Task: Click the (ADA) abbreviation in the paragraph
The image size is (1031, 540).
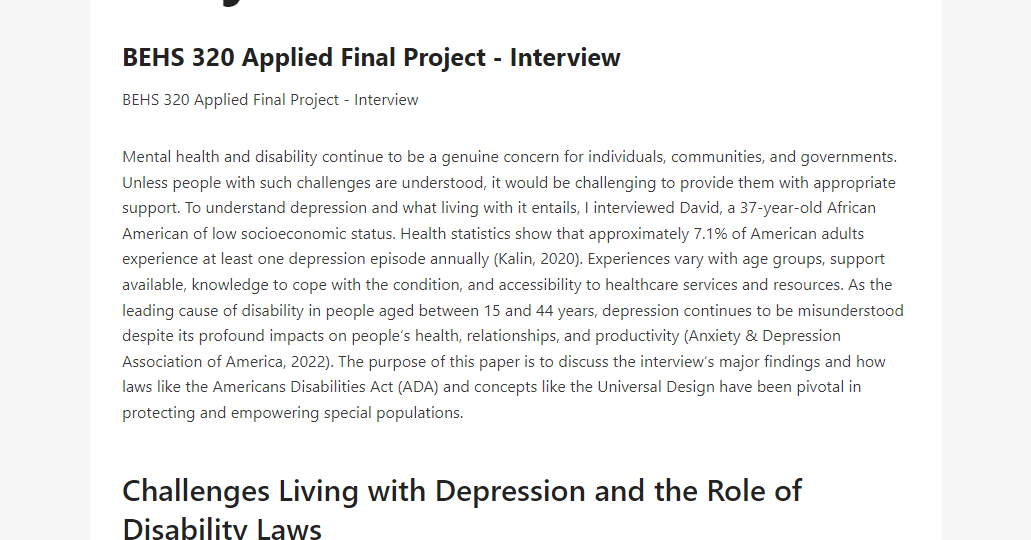Action: coord(418,387)
